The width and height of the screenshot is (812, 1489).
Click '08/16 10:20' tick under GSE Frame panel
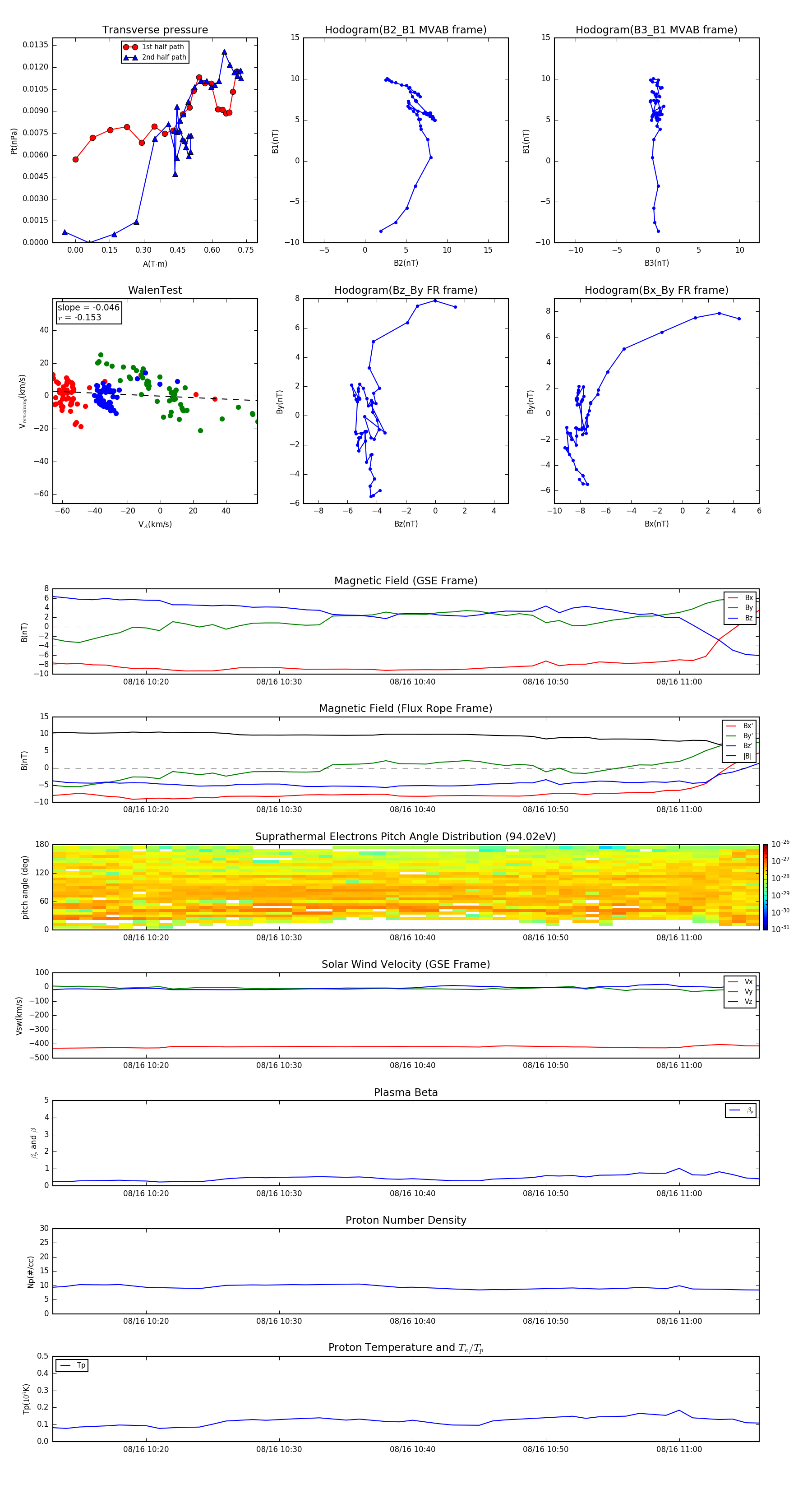146,682
